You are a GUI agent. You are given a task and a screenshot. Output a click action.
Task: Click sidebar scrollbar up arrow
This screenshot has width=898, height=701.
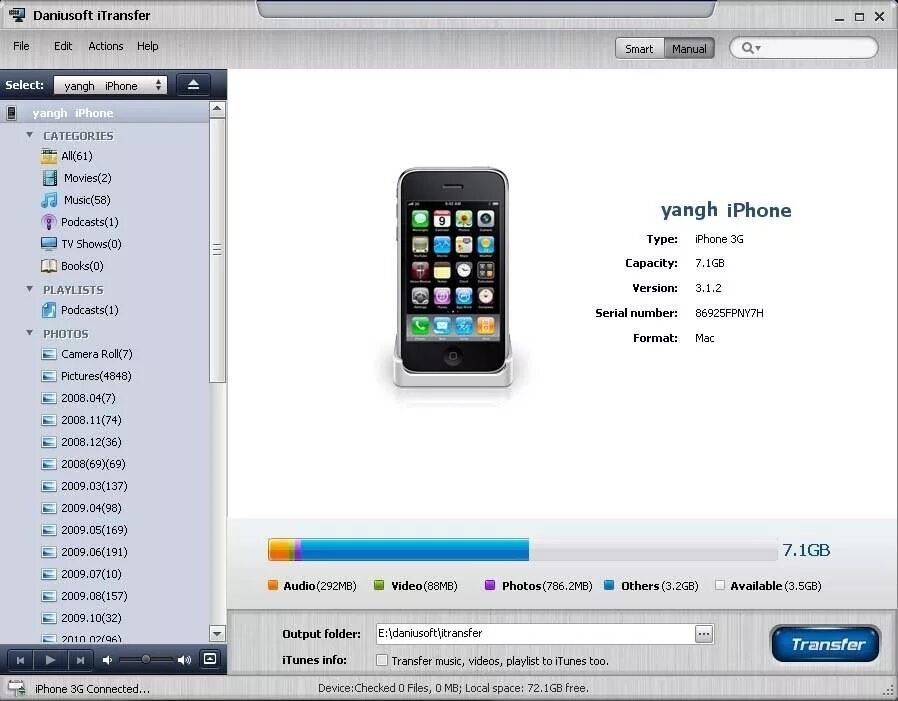(217, 109)
